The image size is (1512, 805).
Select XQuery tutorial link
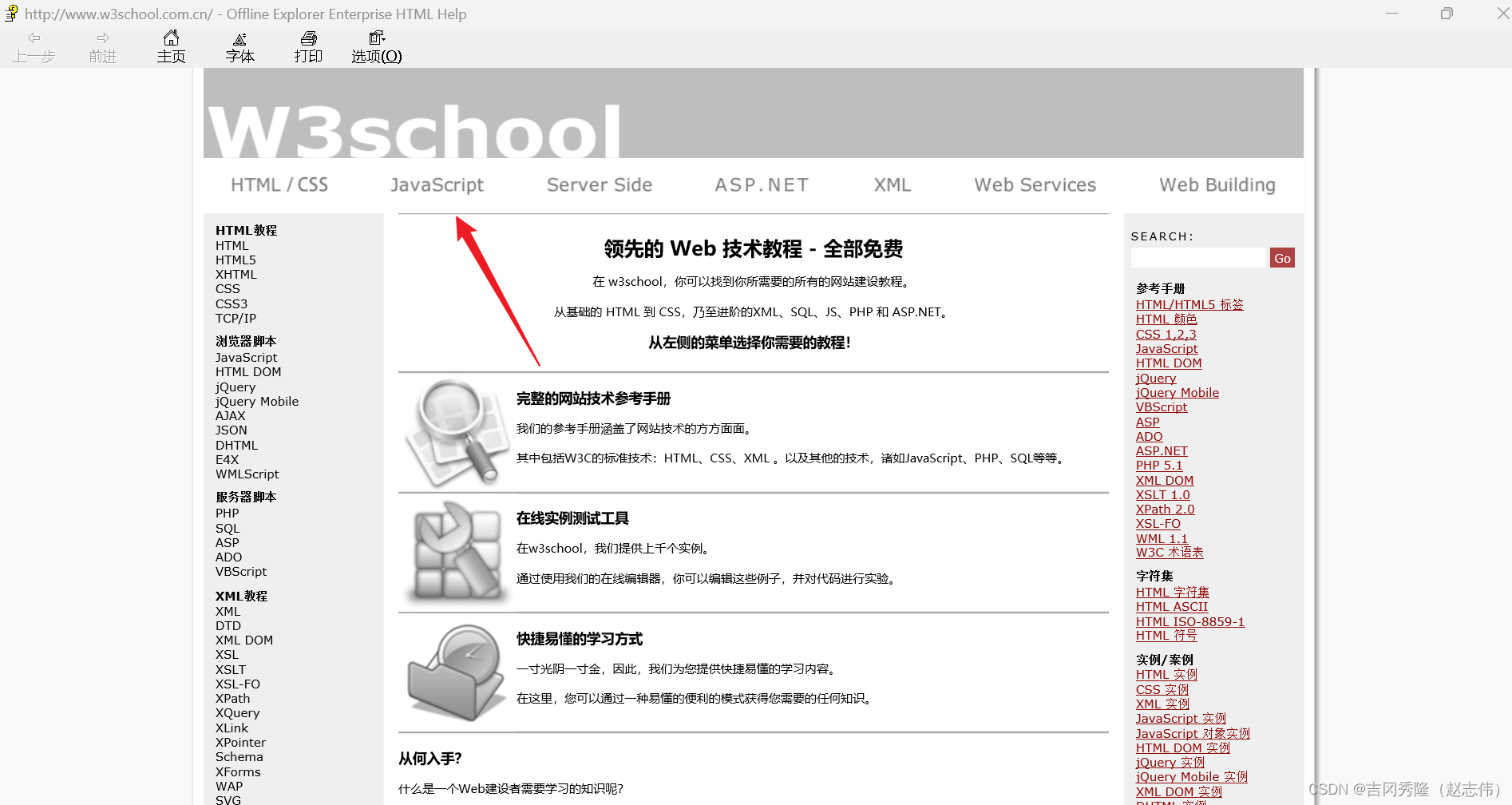237,713
